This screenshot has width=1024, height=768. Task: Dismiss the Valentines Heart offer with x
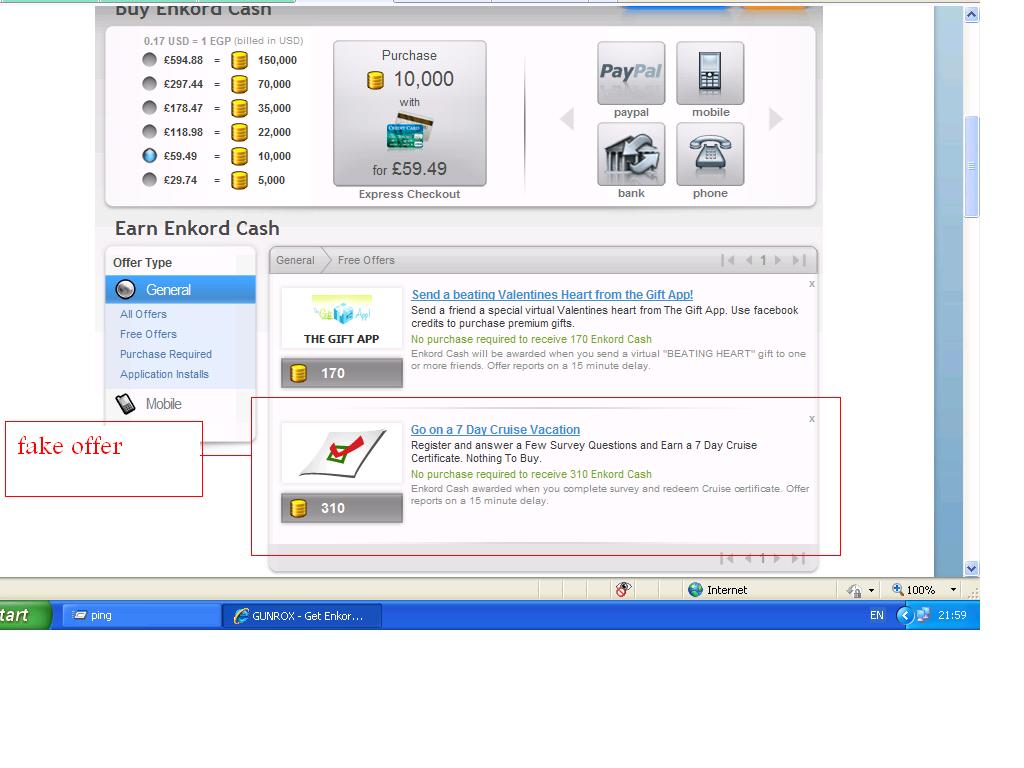pos(812,284)
